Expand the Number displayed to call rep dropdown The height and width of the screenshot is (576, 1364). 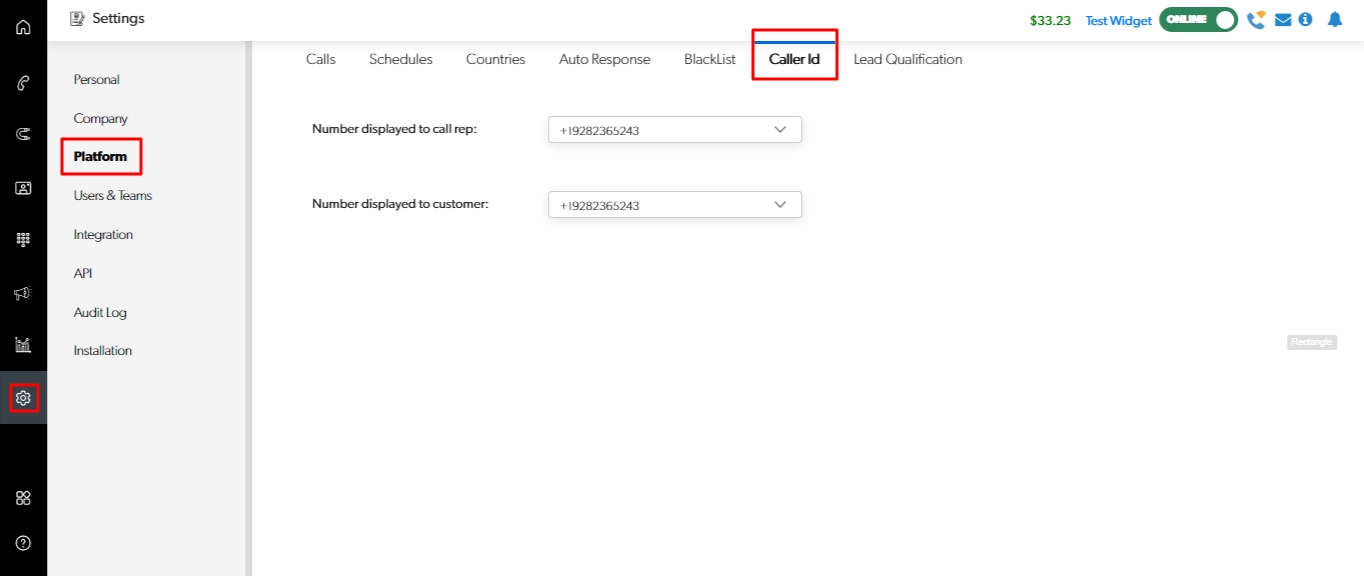(675, 130)
